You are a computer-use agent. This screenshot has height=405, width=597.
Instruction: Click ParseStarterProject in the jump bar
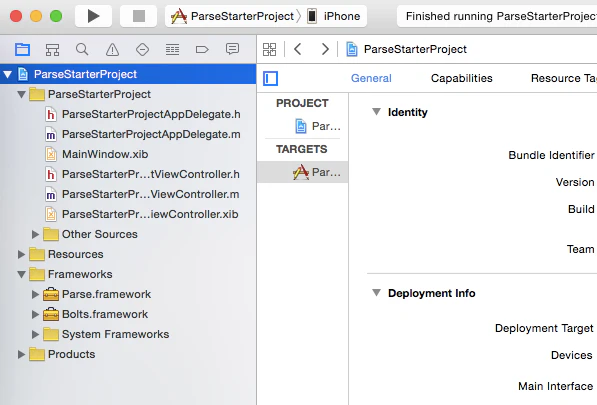406,49
